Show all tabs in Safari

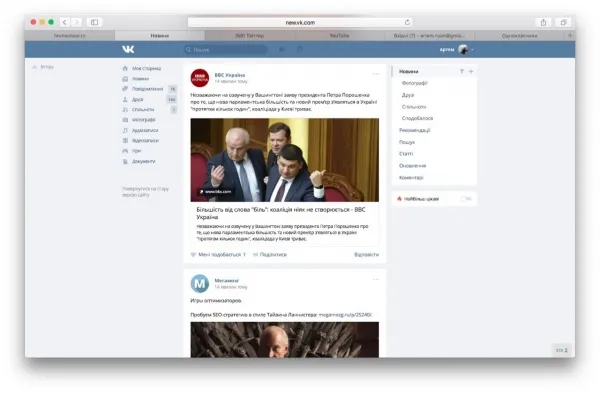[563, 22]
